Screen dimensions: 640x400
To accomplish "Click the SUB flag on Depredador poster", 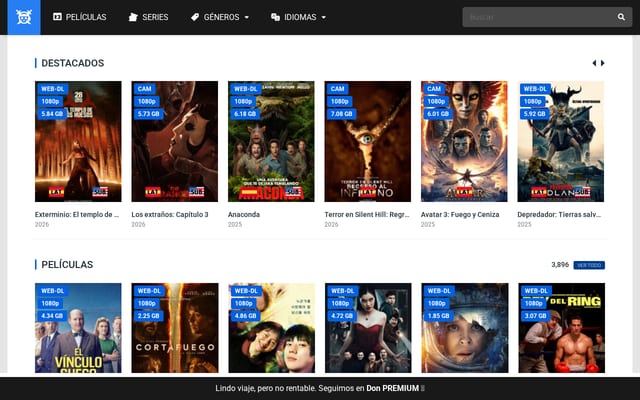I will (x=582, y=191).
